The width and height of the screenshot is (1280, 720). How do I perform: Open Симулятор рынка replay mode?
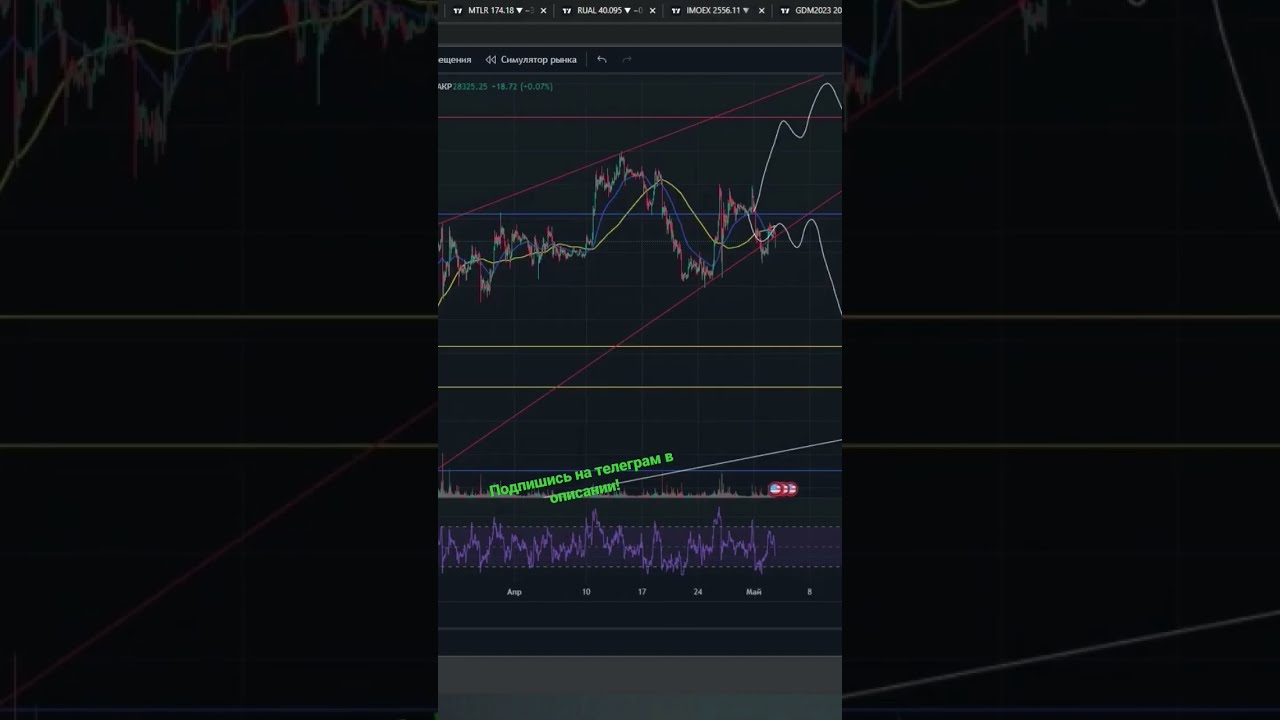tap(531, 59)
